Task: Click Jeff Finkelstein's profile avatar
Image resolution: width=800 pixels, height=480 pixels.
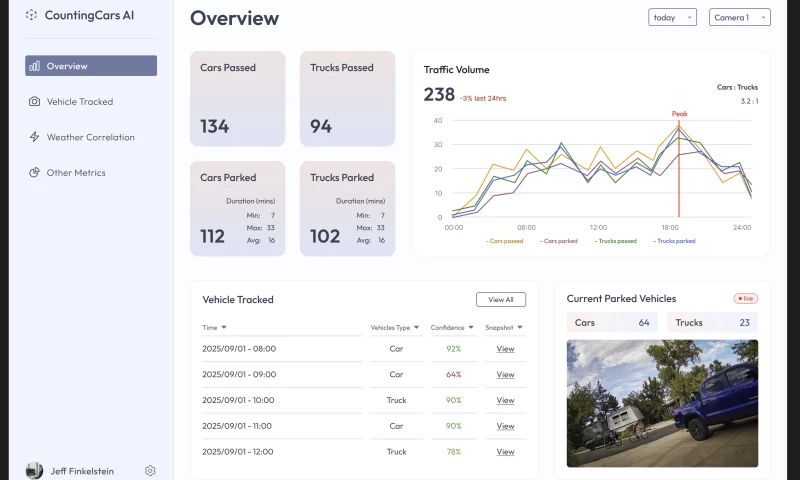Action: [x=35, y=470]
